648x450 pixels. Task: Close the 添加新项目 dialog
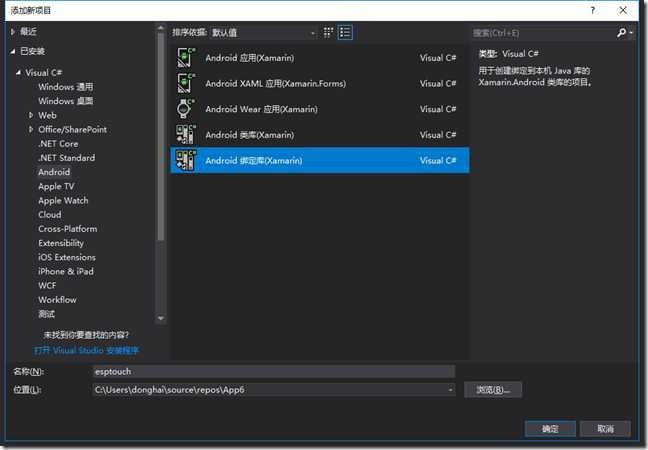(623, 10)
